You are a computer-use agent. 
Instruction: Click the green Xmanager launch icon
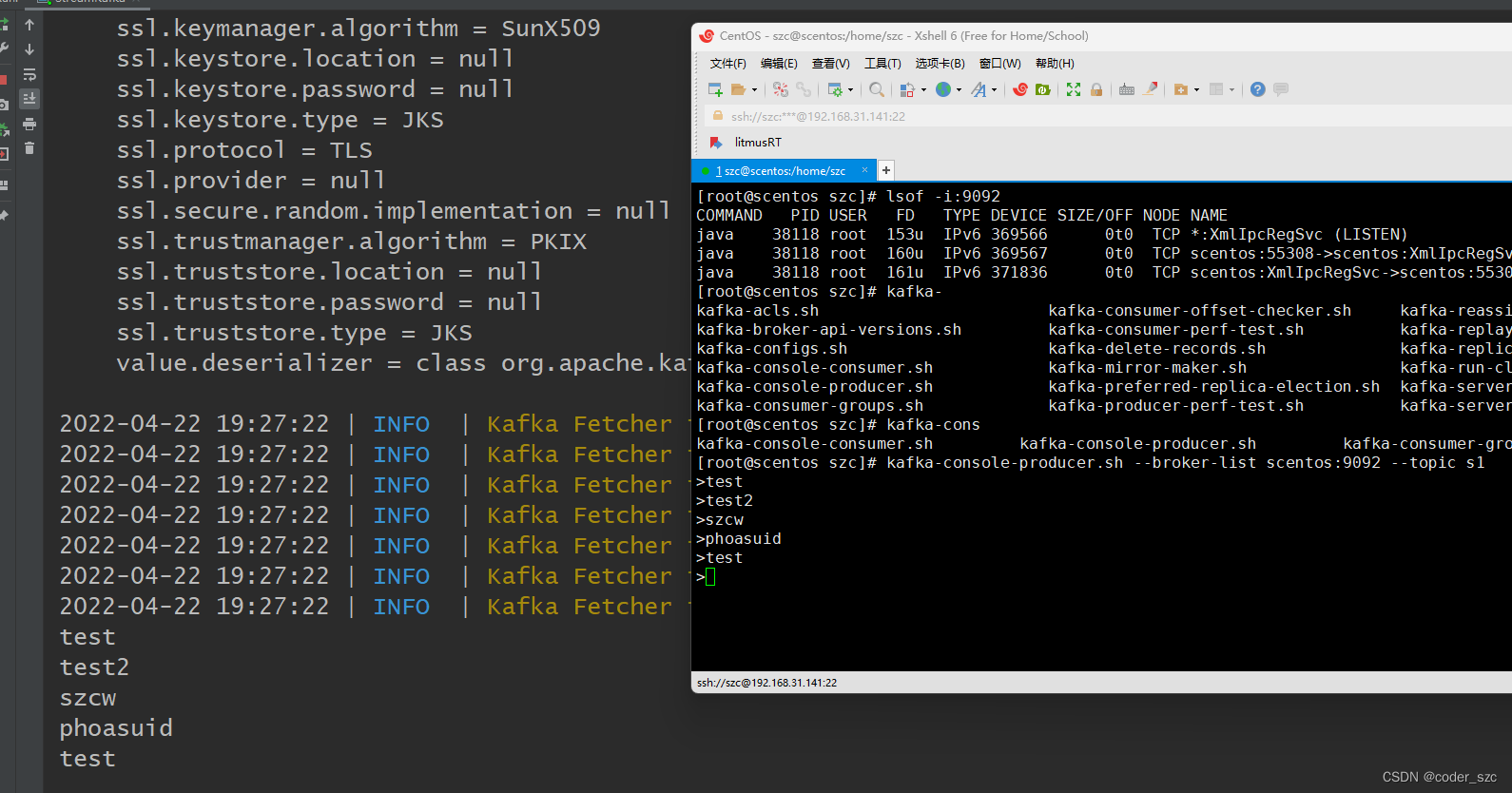pos(1043,89)
